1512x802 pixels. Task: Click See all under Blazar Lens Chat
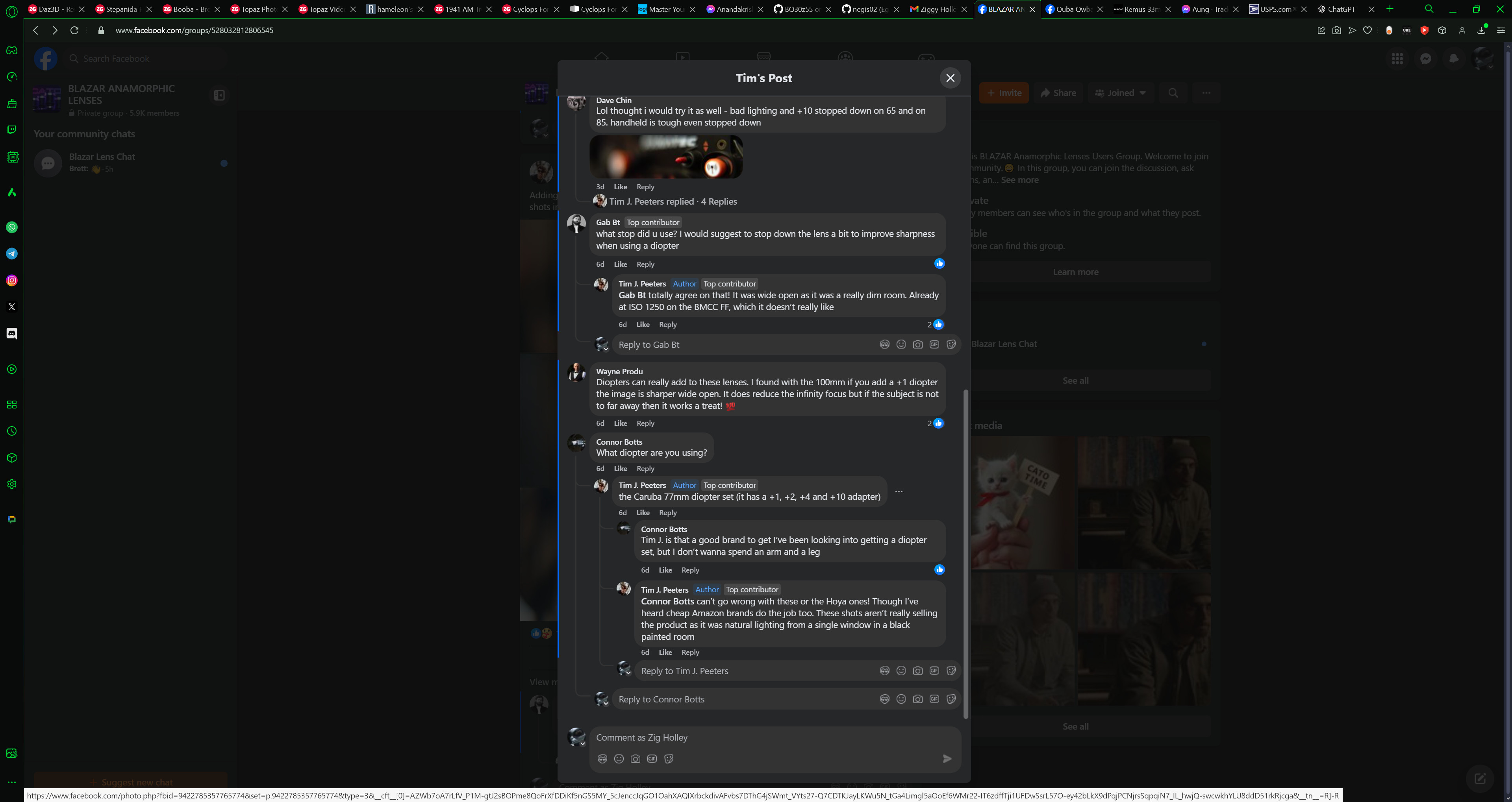click(1075, 380)
